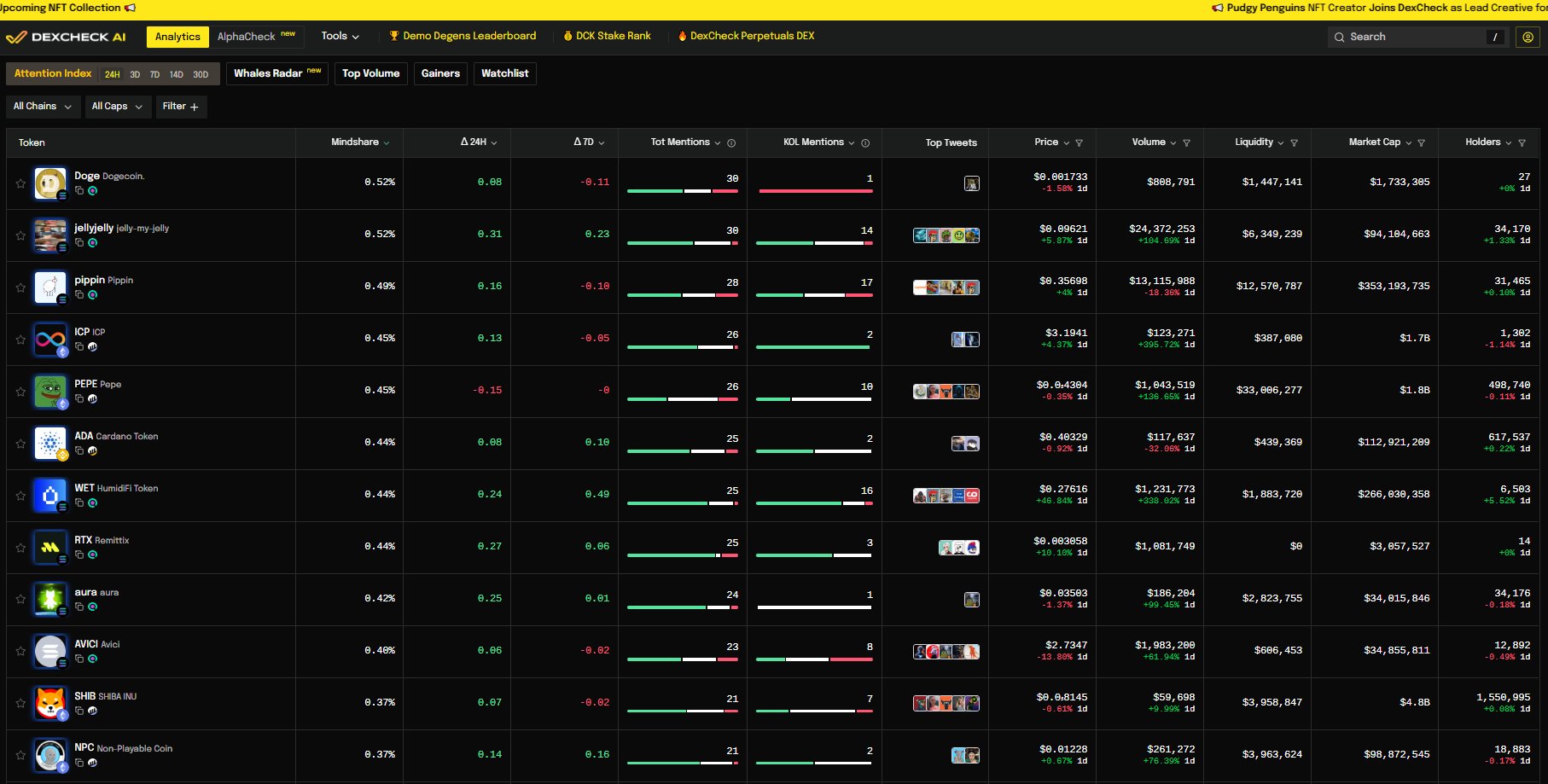This screenshot has height=784, width=1548.
Task: Open the Filter + button
Action: point(180,107)
